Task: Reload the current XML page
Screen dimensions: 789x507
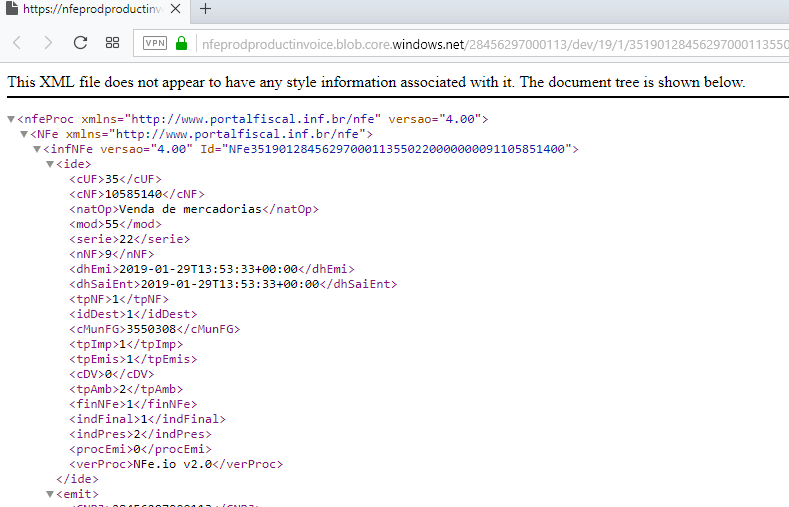Action: coord(81,43)
